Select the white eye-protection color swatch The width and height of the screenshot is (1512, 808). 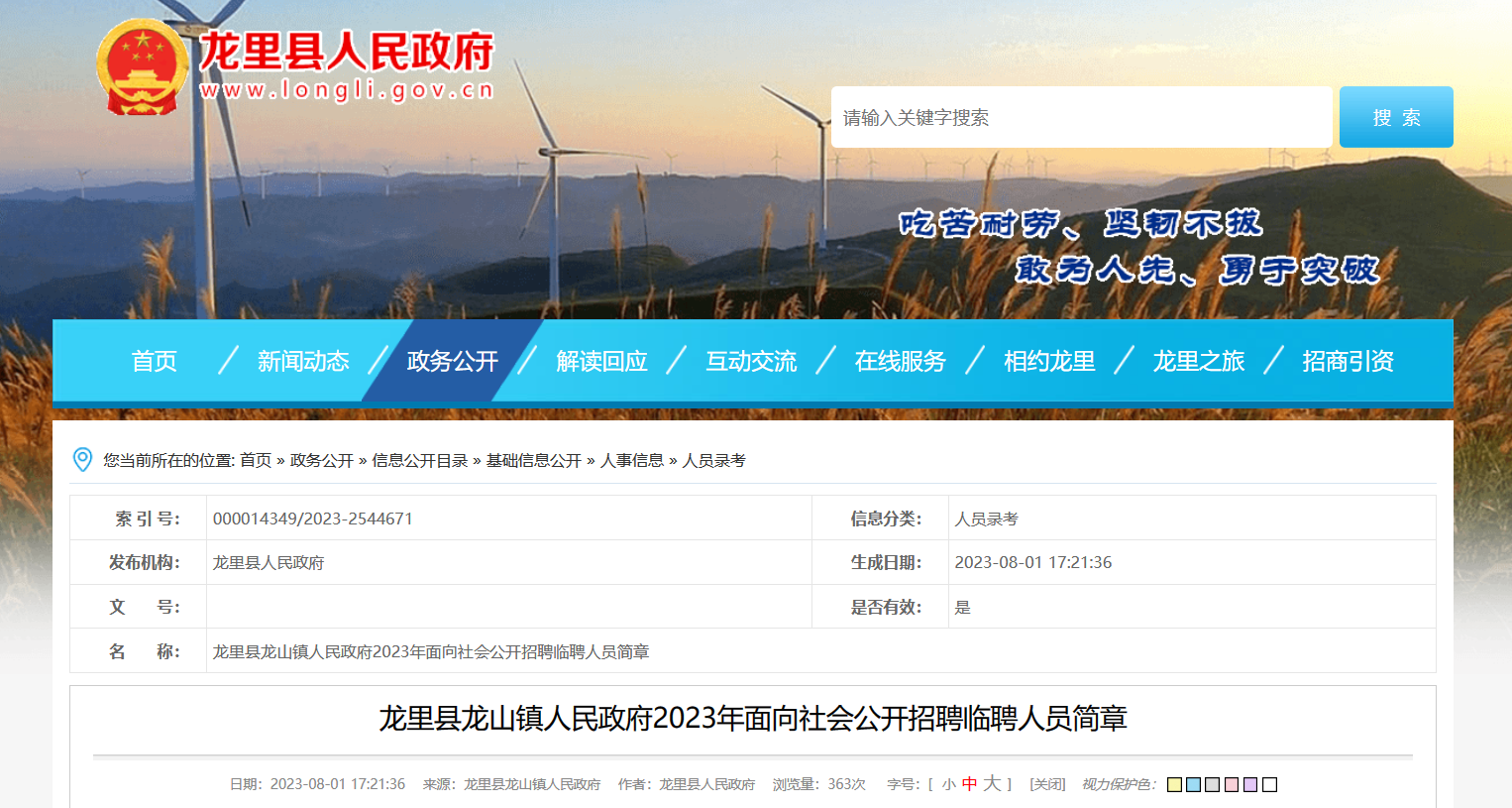(x=1270, y=784)
